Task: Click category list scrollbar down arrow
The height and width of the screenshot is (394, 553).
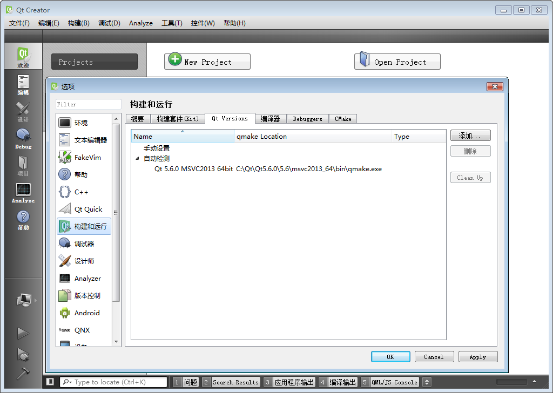Action: coord(116,341)
